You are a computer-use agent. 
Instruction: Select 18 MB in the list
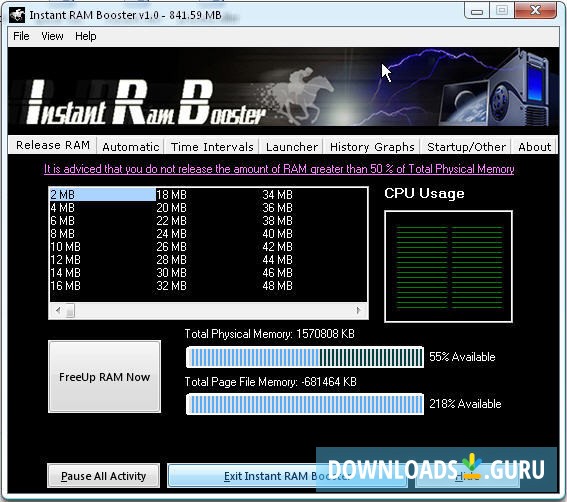click(171, 195)
